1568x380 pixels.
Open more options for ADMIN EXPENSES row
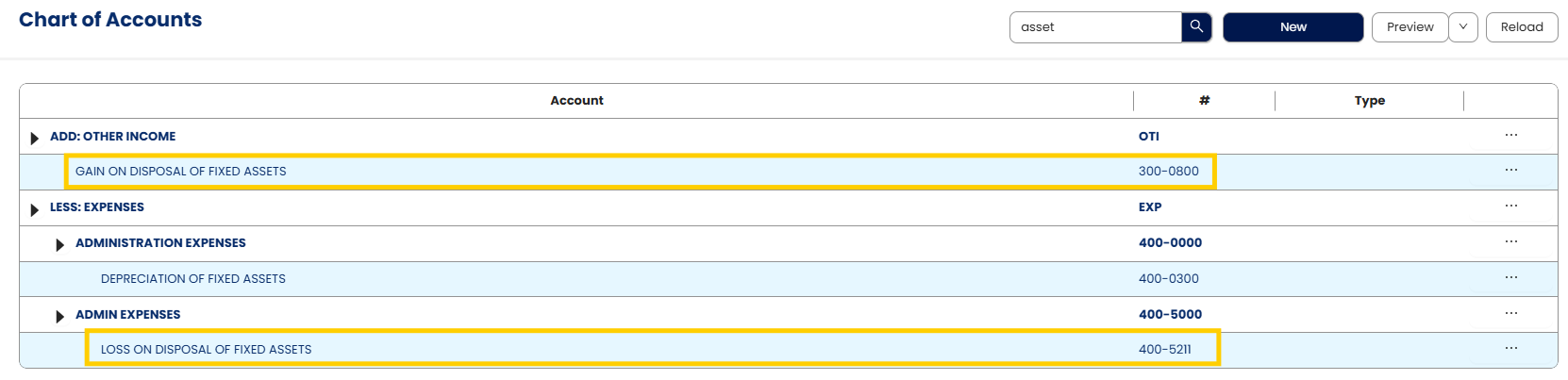click(x=1511, y=313)
